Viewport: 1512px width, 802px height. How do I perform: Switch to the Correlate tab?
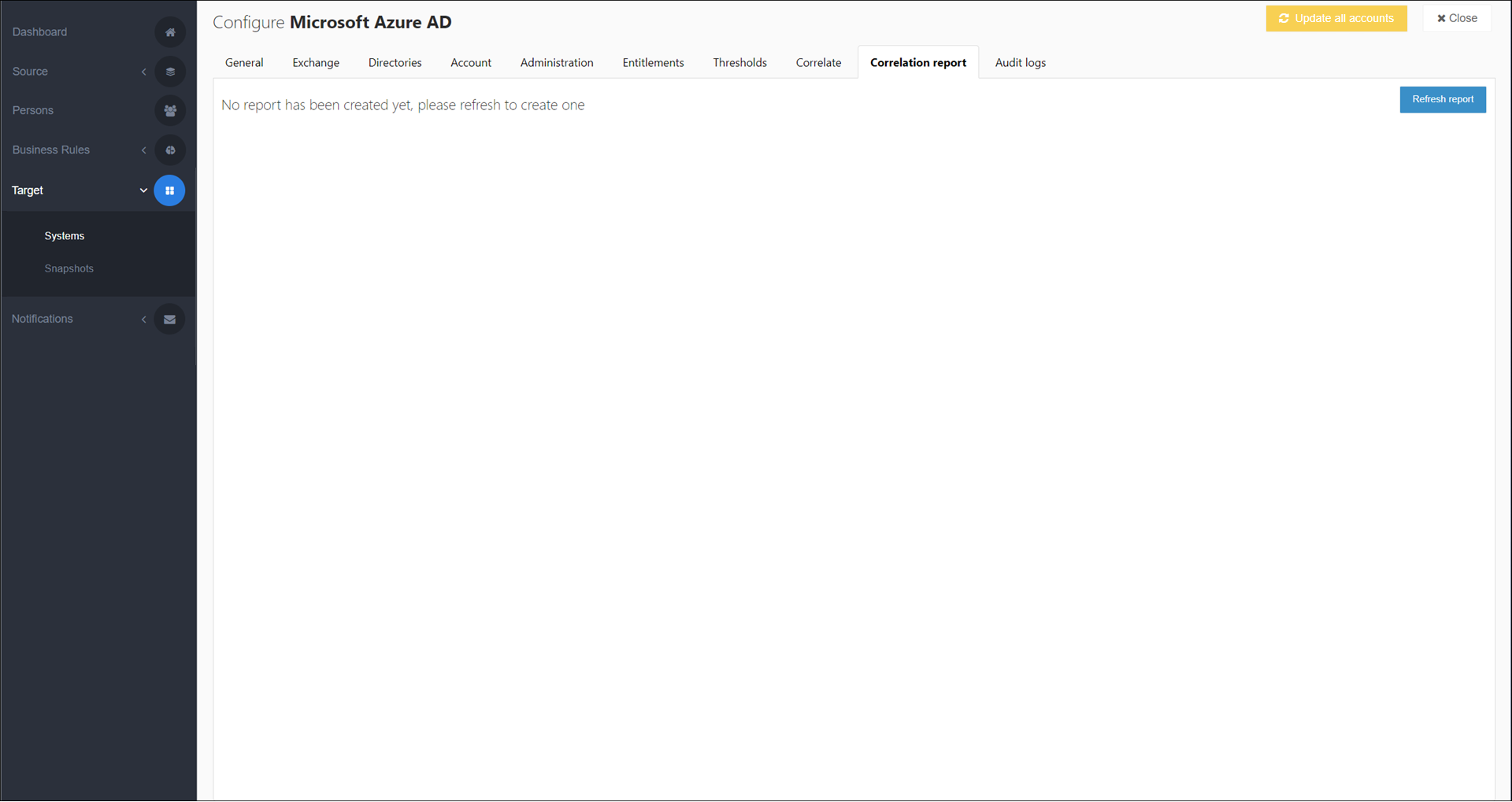818,63
